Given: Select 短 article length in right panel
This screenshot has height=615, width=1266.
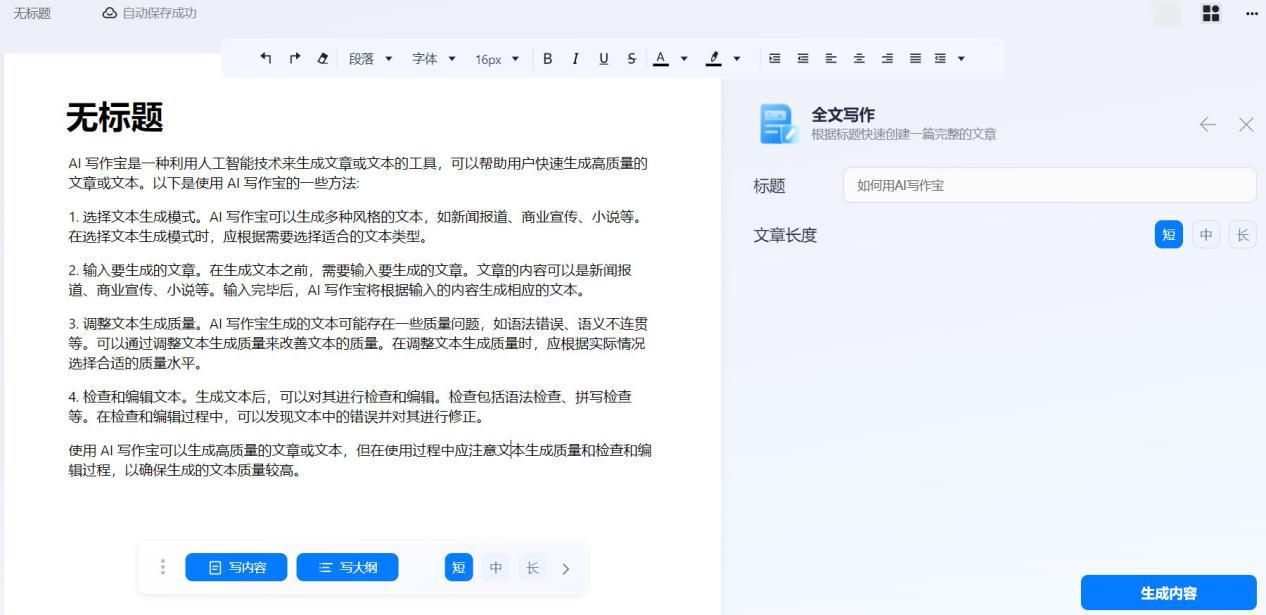Looking at the screenshot, I should pos(1168,234).
